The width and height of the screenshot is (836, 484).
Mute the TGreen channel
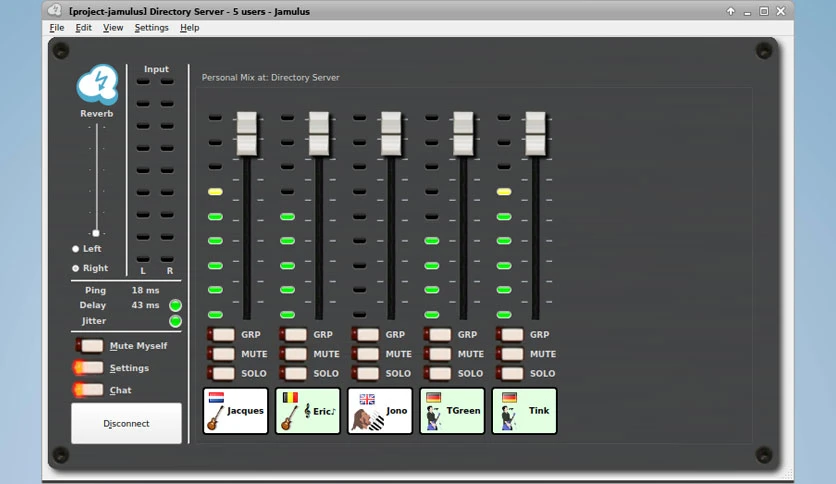pos(438,354)
